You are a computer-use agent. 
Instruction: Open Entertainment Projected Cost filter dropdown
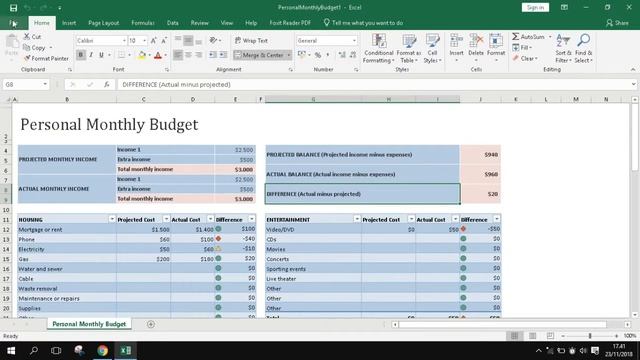pos(411,219)
